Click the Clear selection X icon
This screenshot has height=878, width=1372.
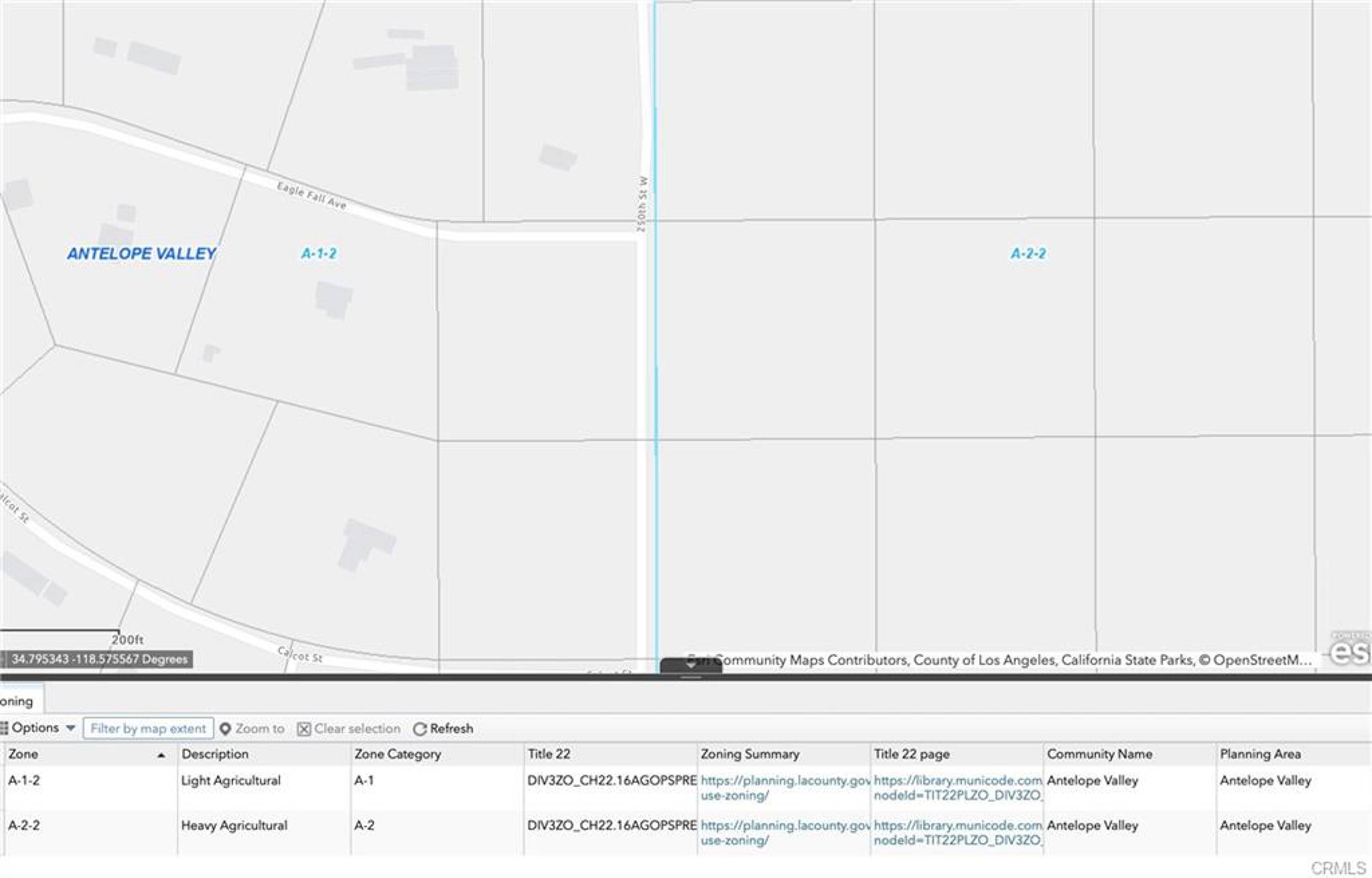point(304,729)
